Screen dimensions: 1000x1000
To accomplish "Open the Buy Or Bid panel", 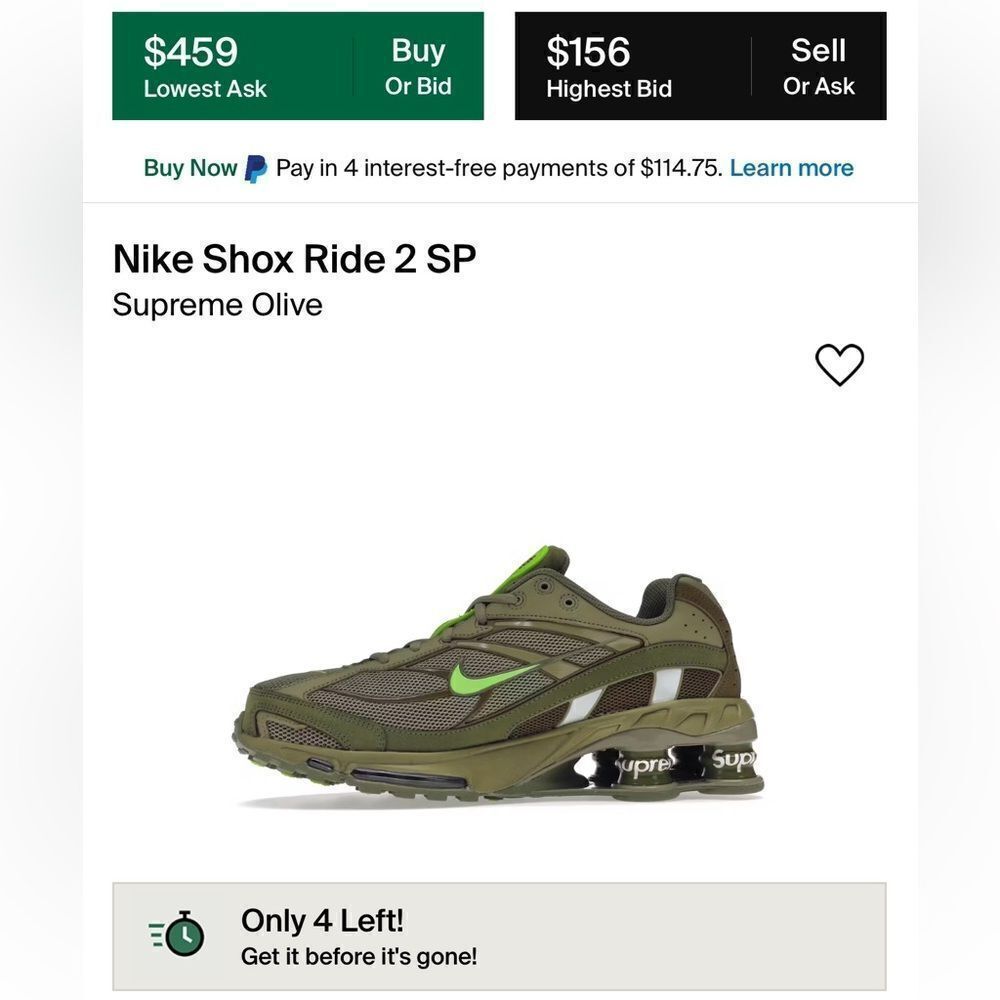I will click(x=419, y=65).
